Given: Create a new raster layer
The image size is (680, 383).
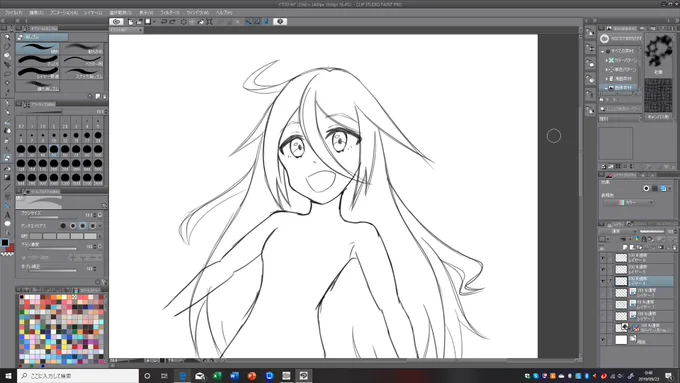Looking at the screenshot, I should click(624, 247).
